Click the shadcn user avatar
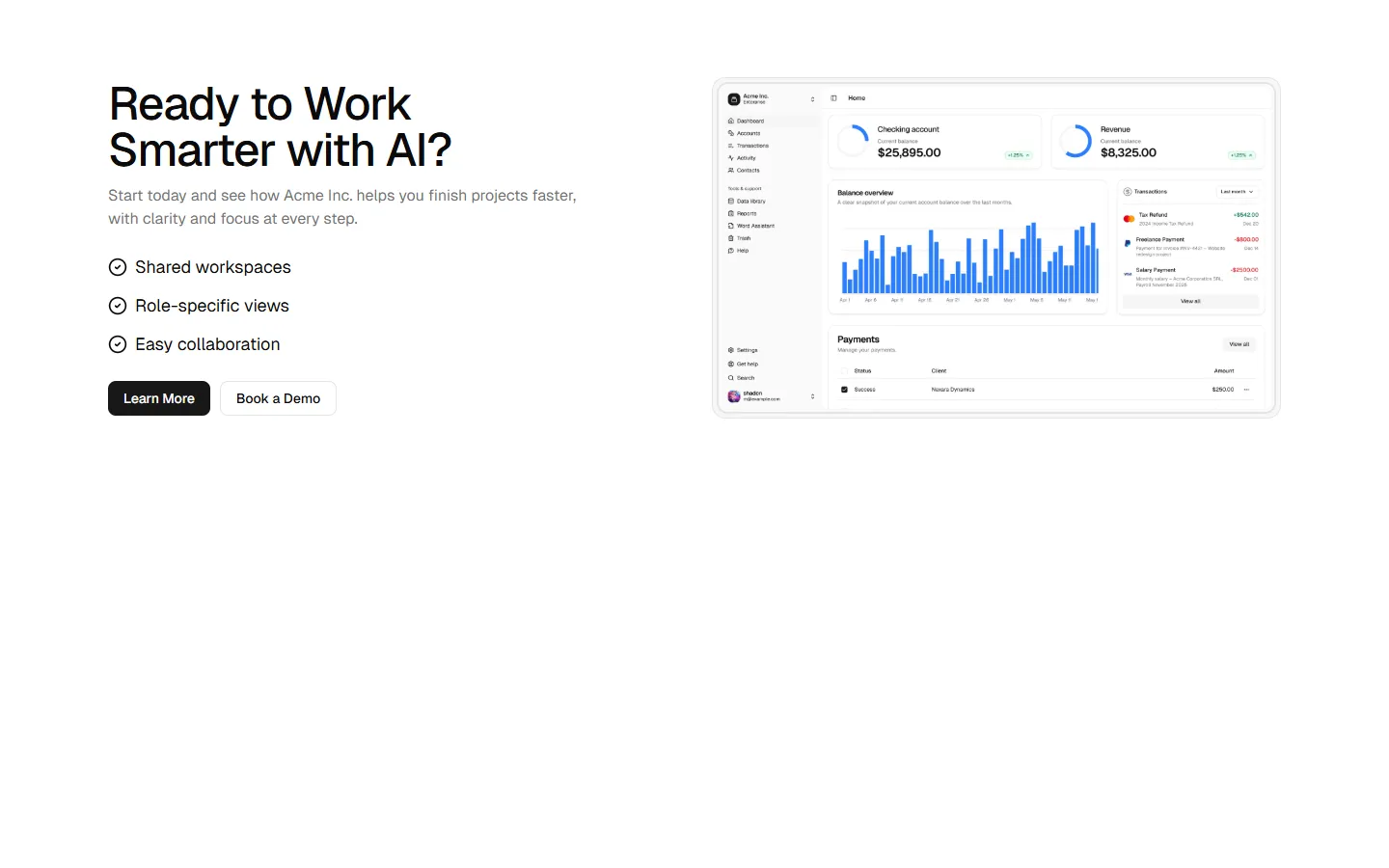1389x868 pixels. [x=734, y=396]
